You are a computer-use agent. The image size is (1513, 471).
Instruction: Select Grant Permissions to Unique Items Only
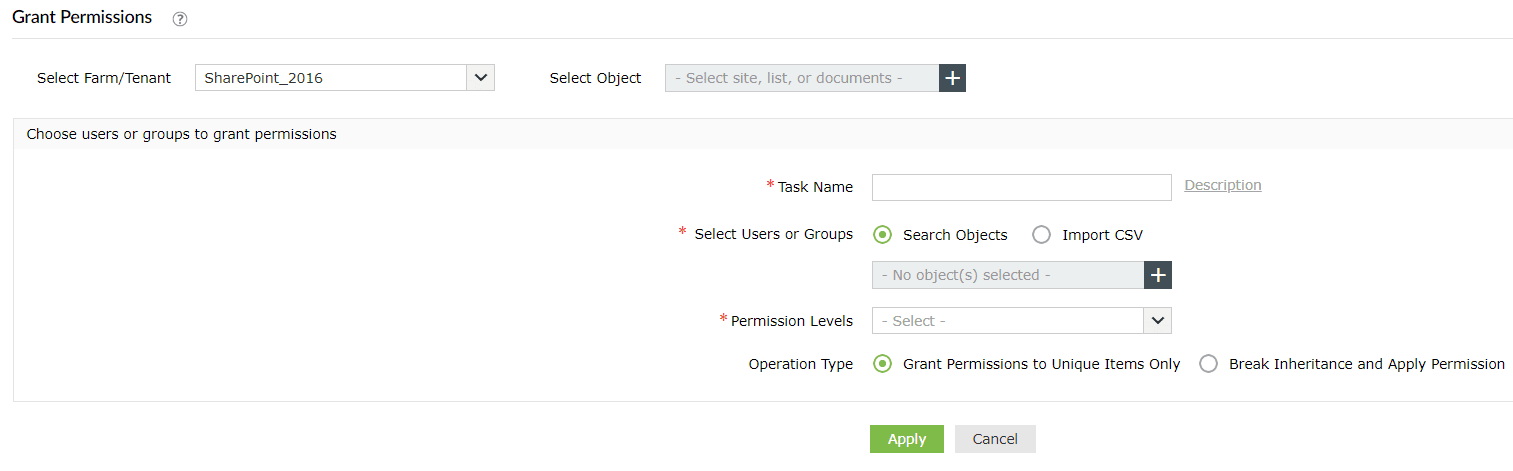tap(882, 364)
